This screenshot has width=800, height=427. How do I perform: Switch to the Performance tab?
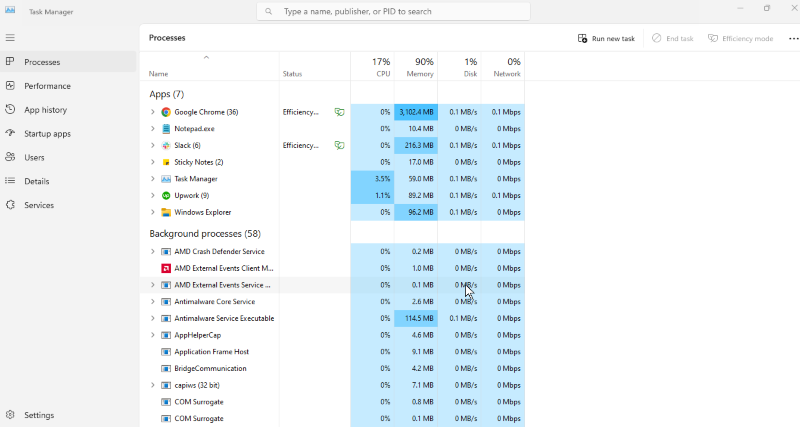(47, 86)
